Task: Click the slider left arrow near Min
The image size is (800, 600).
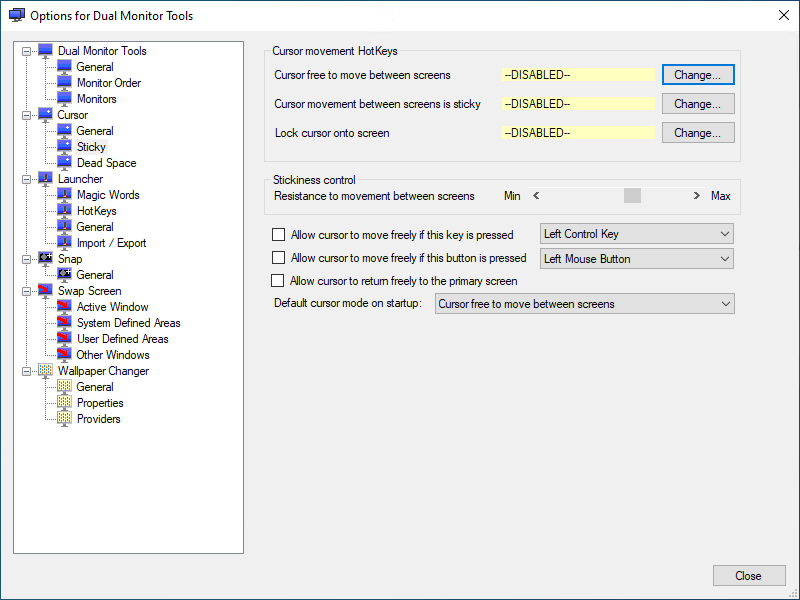Action: coord(536,195)
